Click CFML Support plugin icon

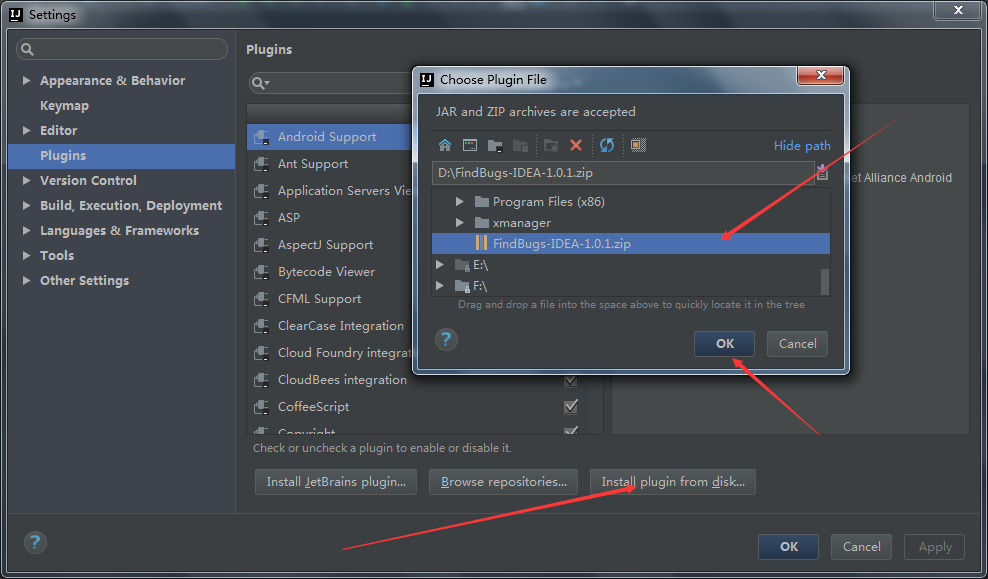pyautogui.click(x=261, y=299)
